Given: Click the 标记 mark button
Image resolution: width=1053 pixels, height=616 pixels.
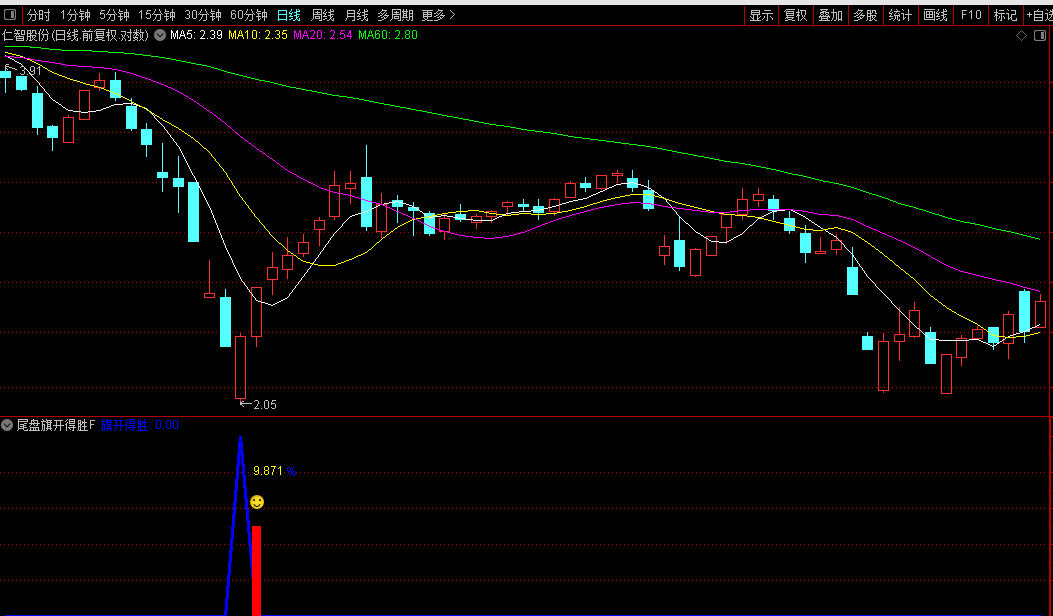Looking at the screenshot, I should click(x=1005, y=15).
